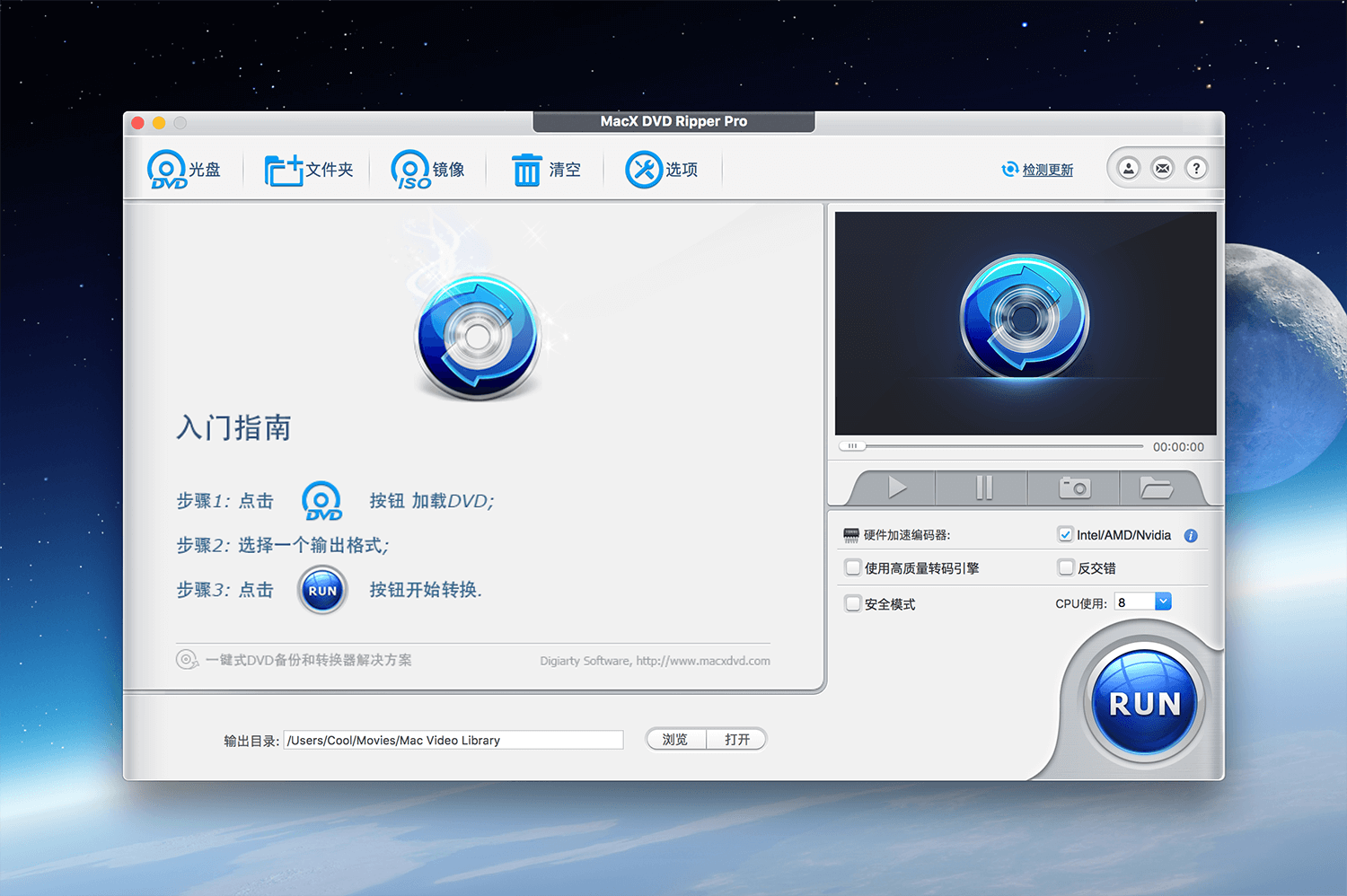Enable 使用高质量转码引擎 checkbox

pos(853,567)
